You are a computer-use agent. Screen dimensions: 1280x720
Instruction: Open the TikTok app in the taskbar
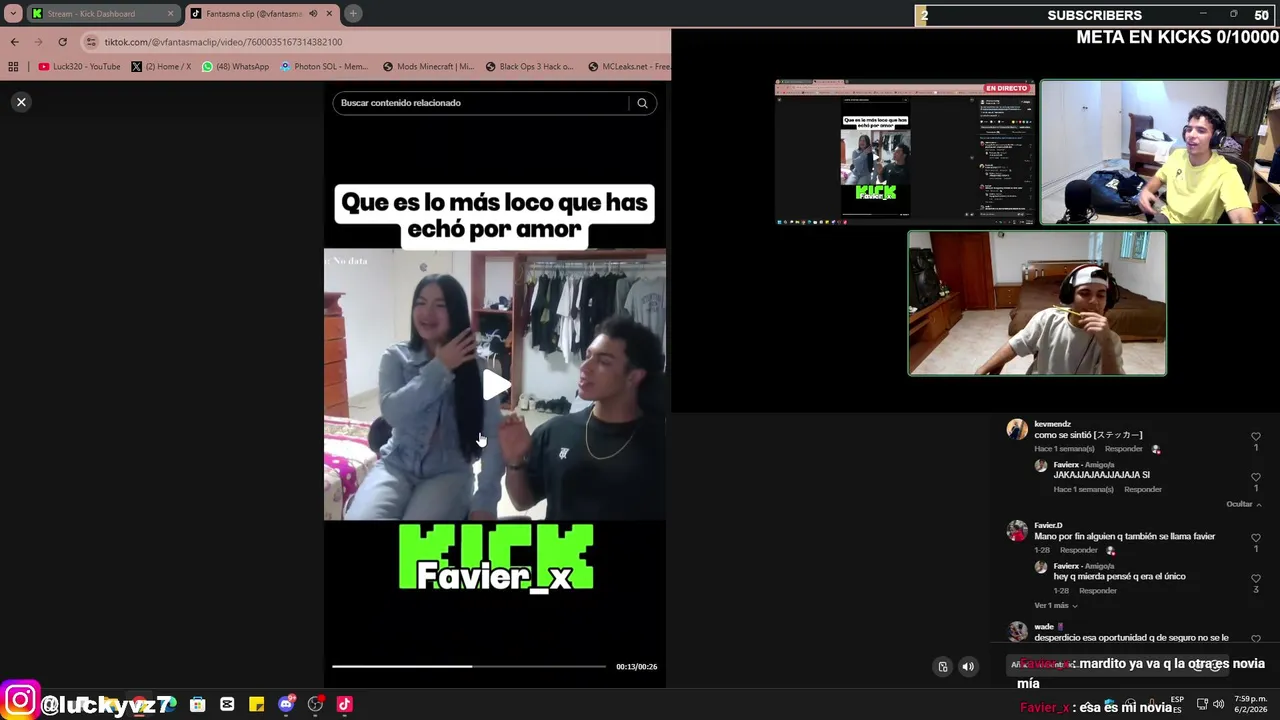(345, 704)
